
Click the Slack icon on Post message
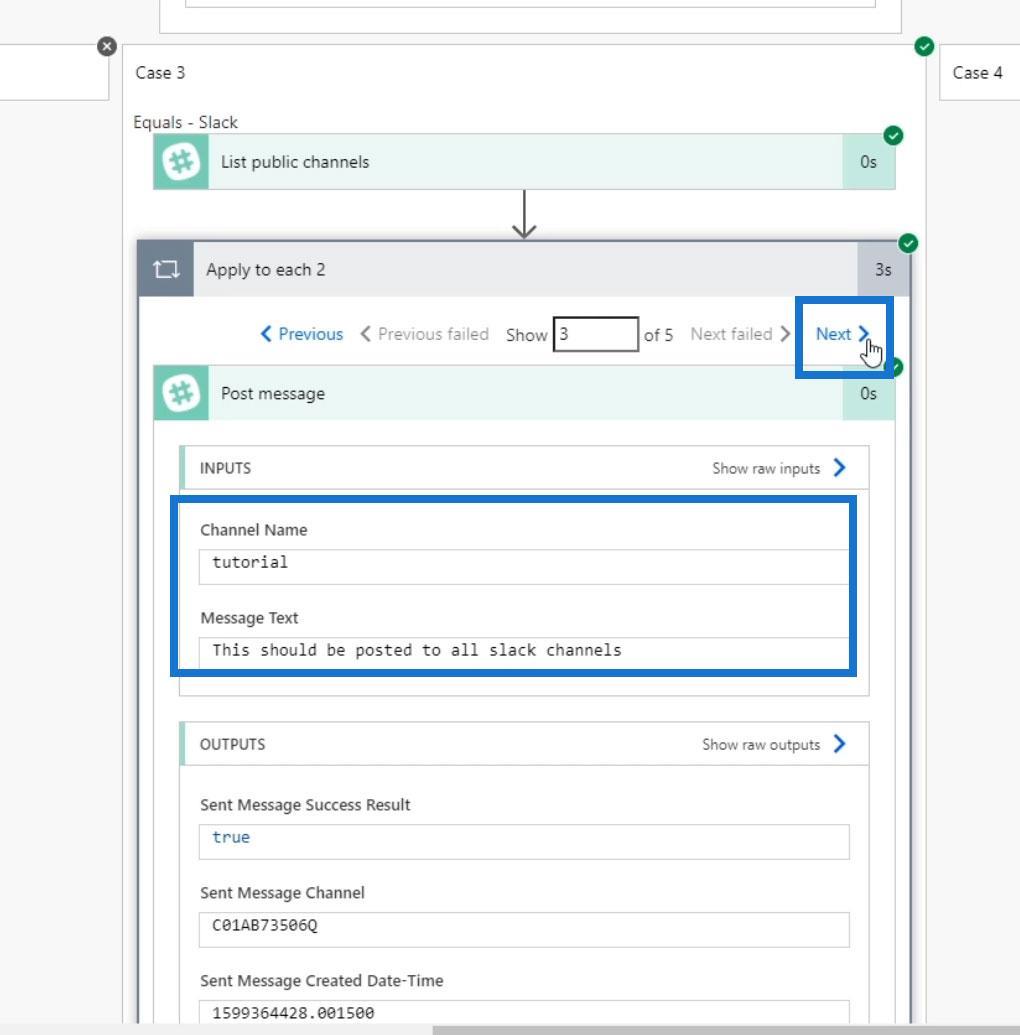pyautogui.click(x=181, y=393)
